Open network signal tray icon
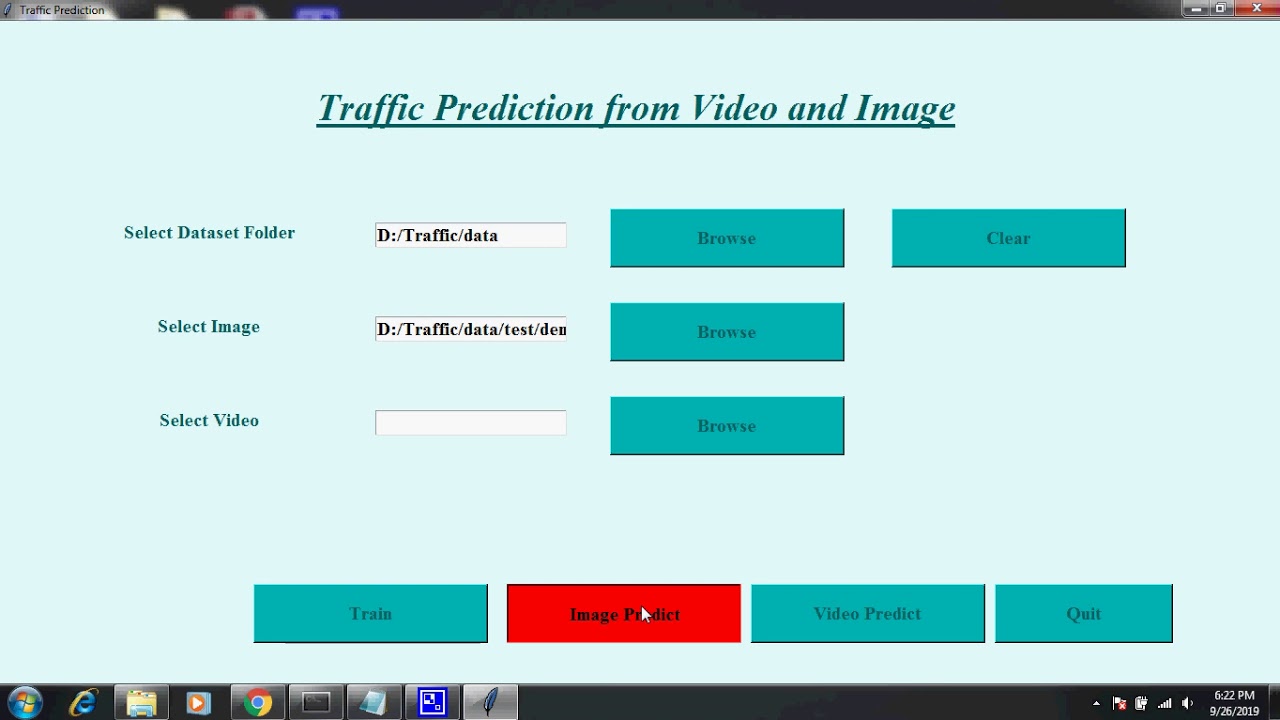This screenshot has width=1280, height=720. click(1164, 703)
